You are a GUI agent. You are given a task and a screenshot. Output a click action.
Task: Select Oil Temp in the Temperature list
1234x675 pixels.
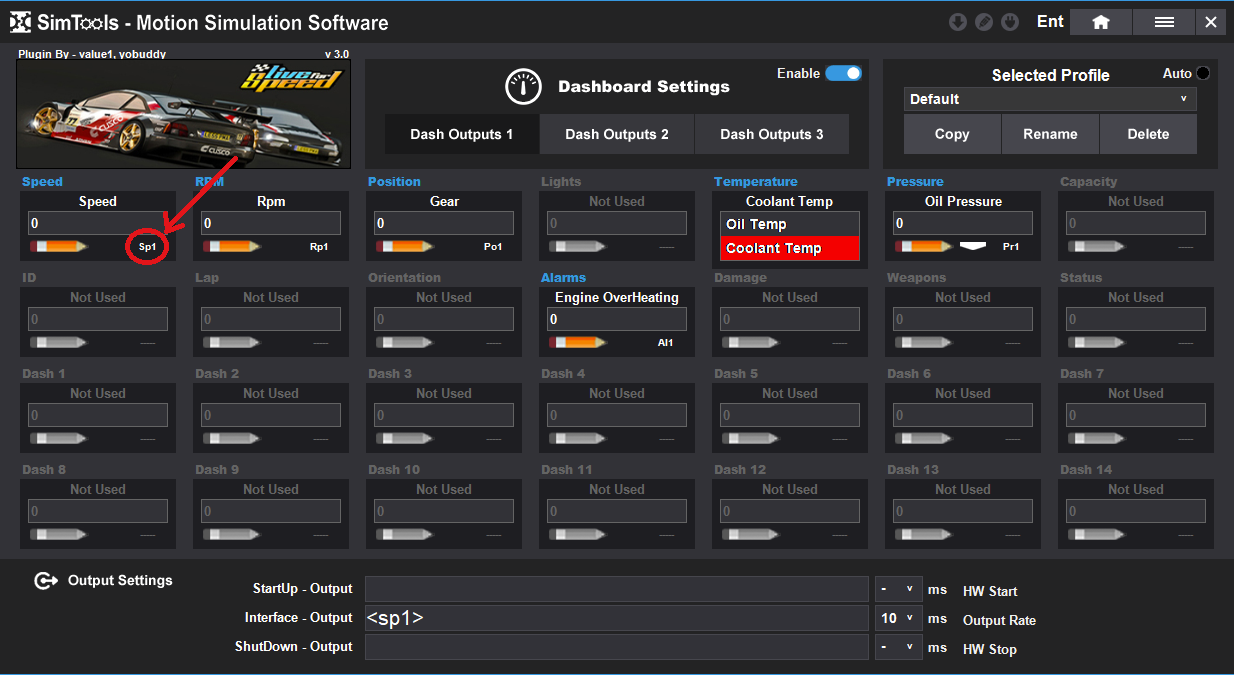tap(790, 224)
